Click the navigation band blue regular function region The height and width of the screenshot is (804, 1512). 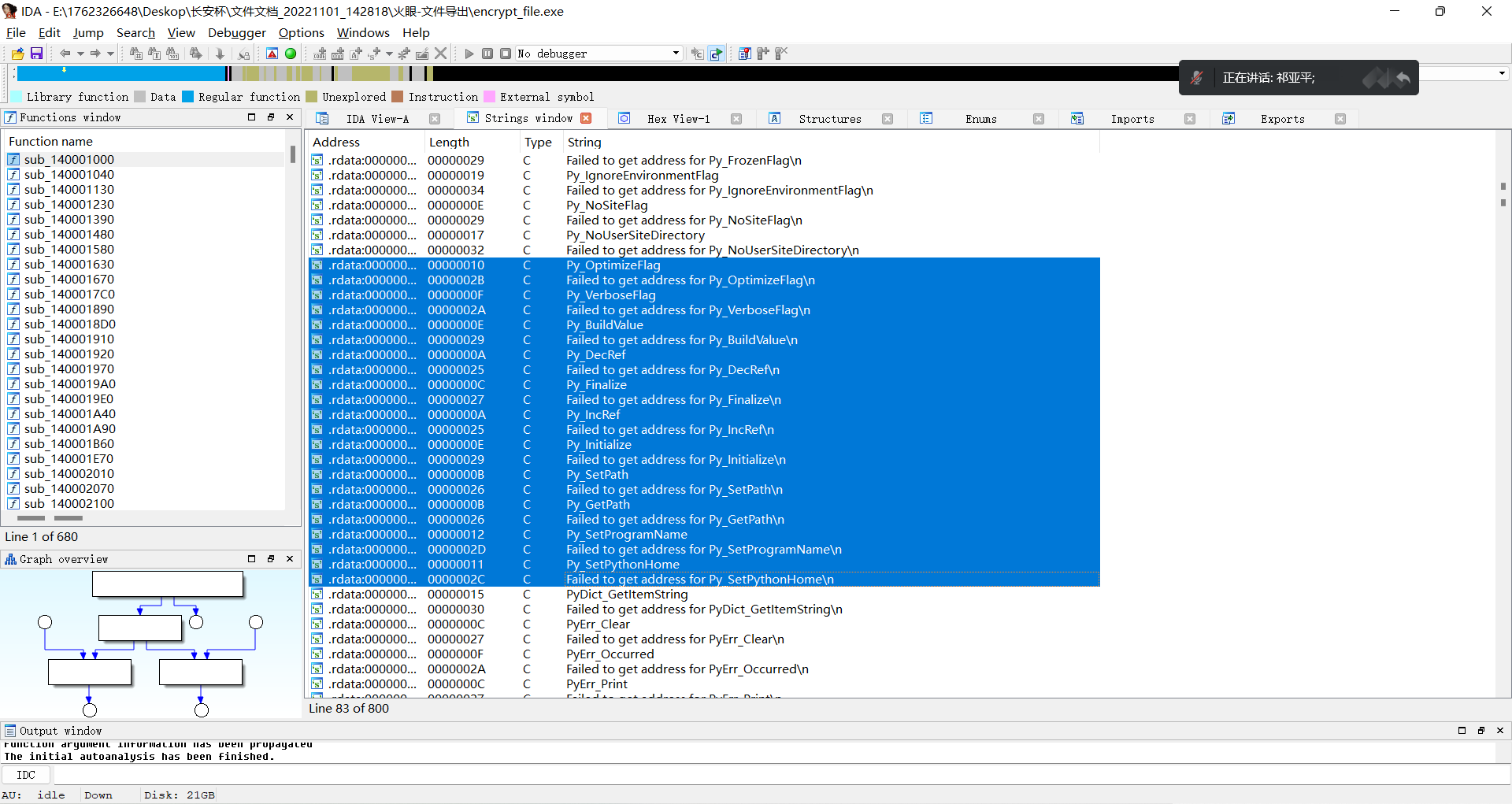122,73
